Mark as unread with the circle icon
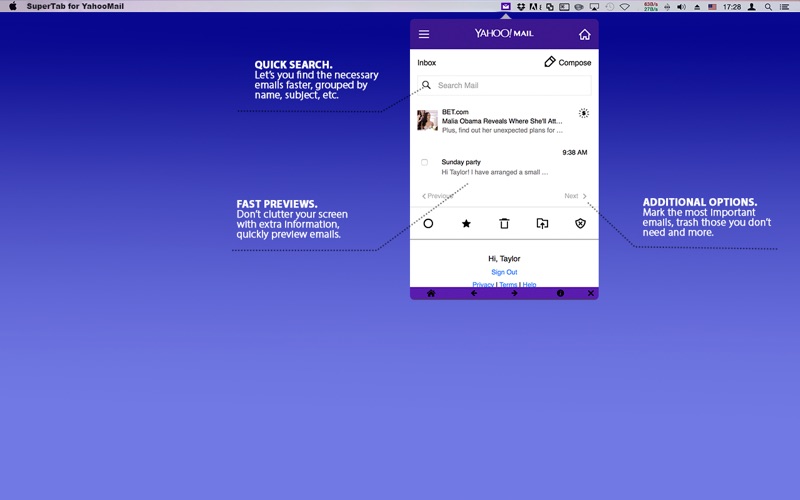The width and height of the screenshot is (800, 500). point(428,223)
